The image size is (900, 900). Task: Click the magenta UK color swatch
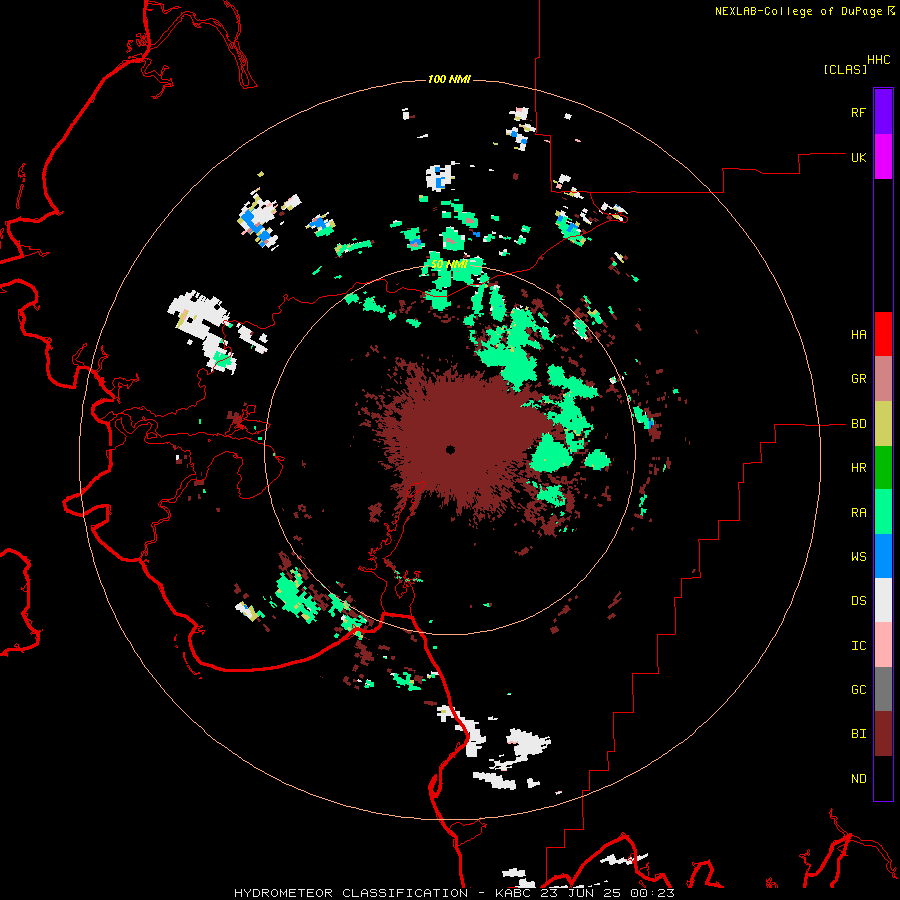click(883, 157)
